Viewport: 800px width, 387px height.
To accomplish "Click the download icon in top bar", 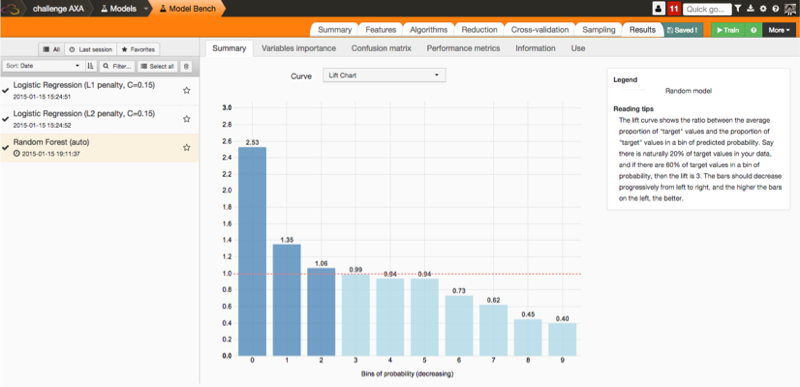I will point(751,9).
